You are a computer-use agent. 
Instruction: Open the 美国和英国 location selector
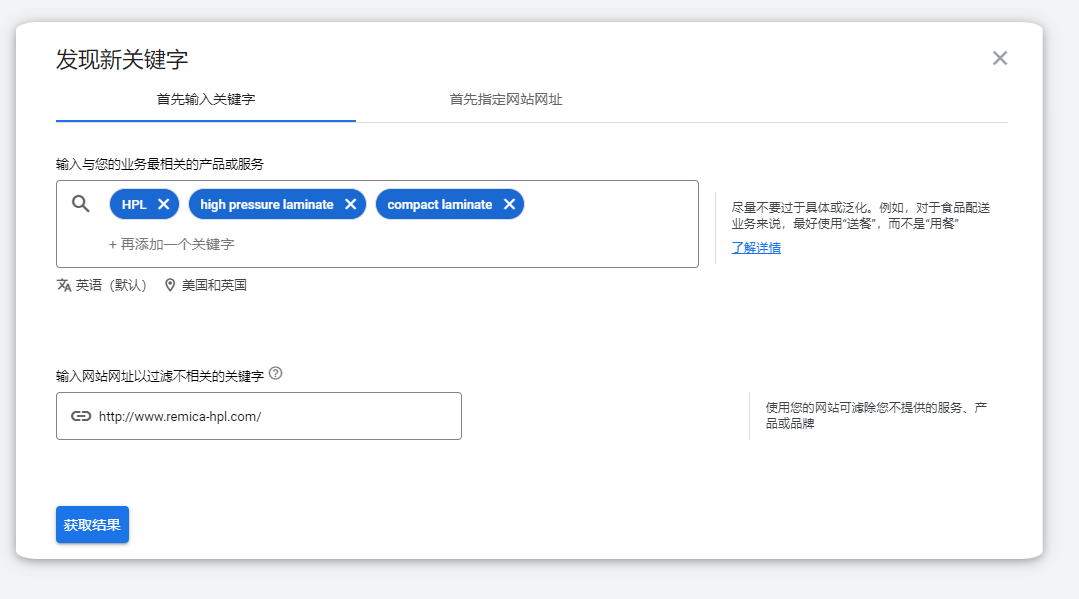tap(214, 285)
